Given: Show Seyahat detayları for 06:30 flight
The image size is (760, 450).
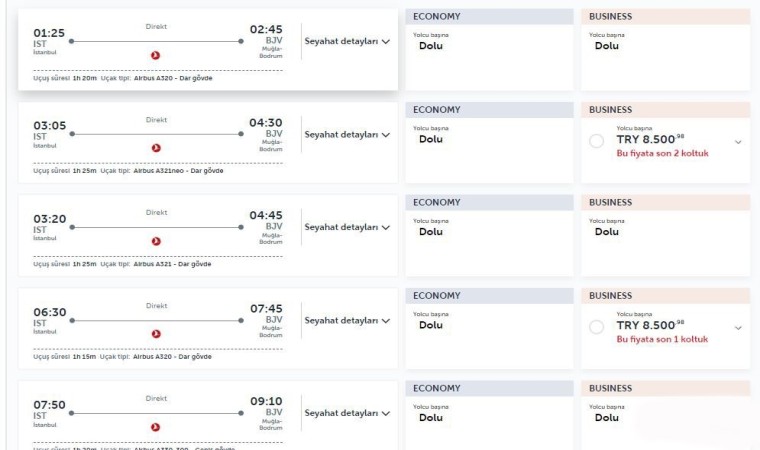Looking at the screenshot, I should coord(346,321).
